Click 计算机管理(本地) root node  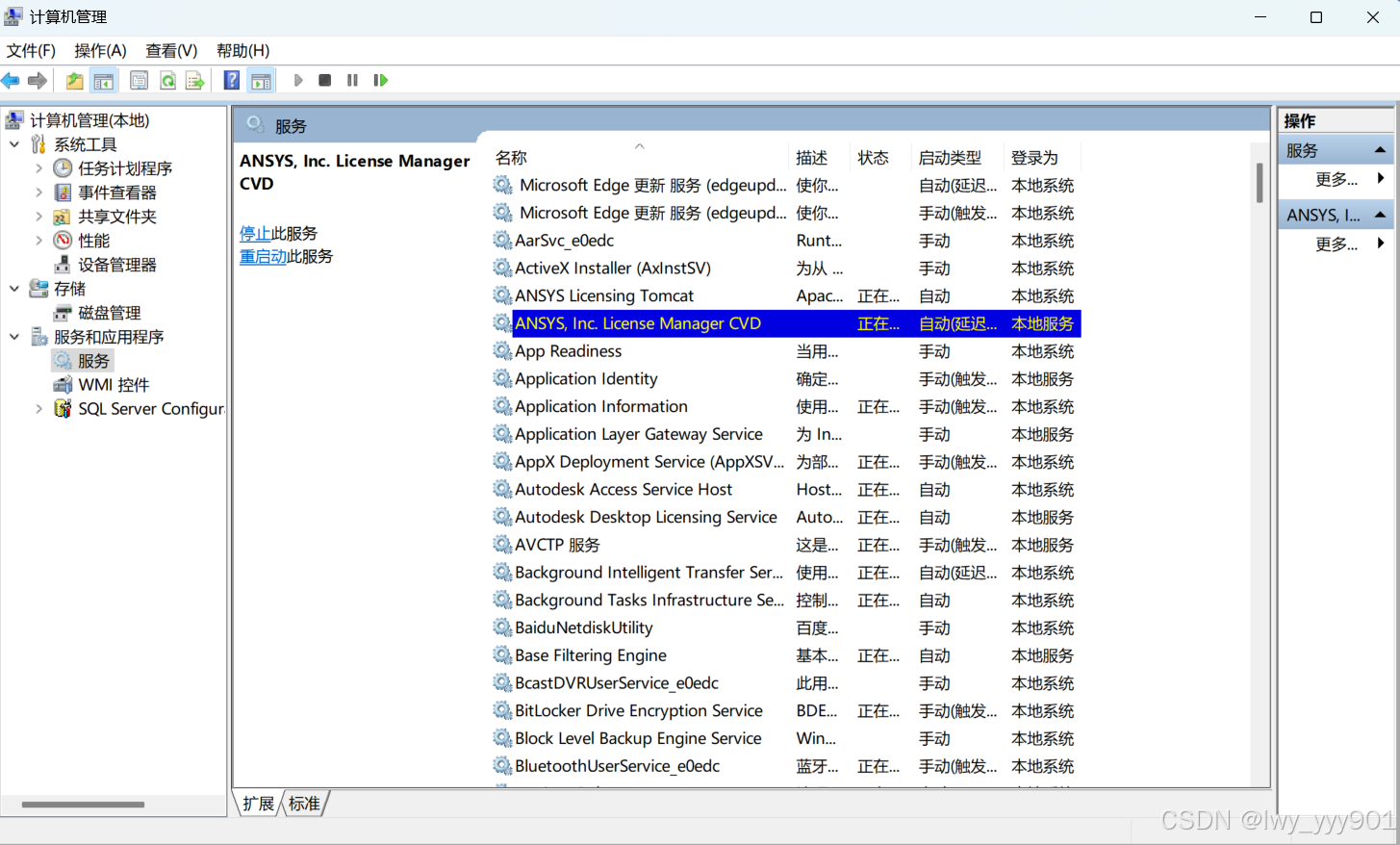click(x=89, y=120)
